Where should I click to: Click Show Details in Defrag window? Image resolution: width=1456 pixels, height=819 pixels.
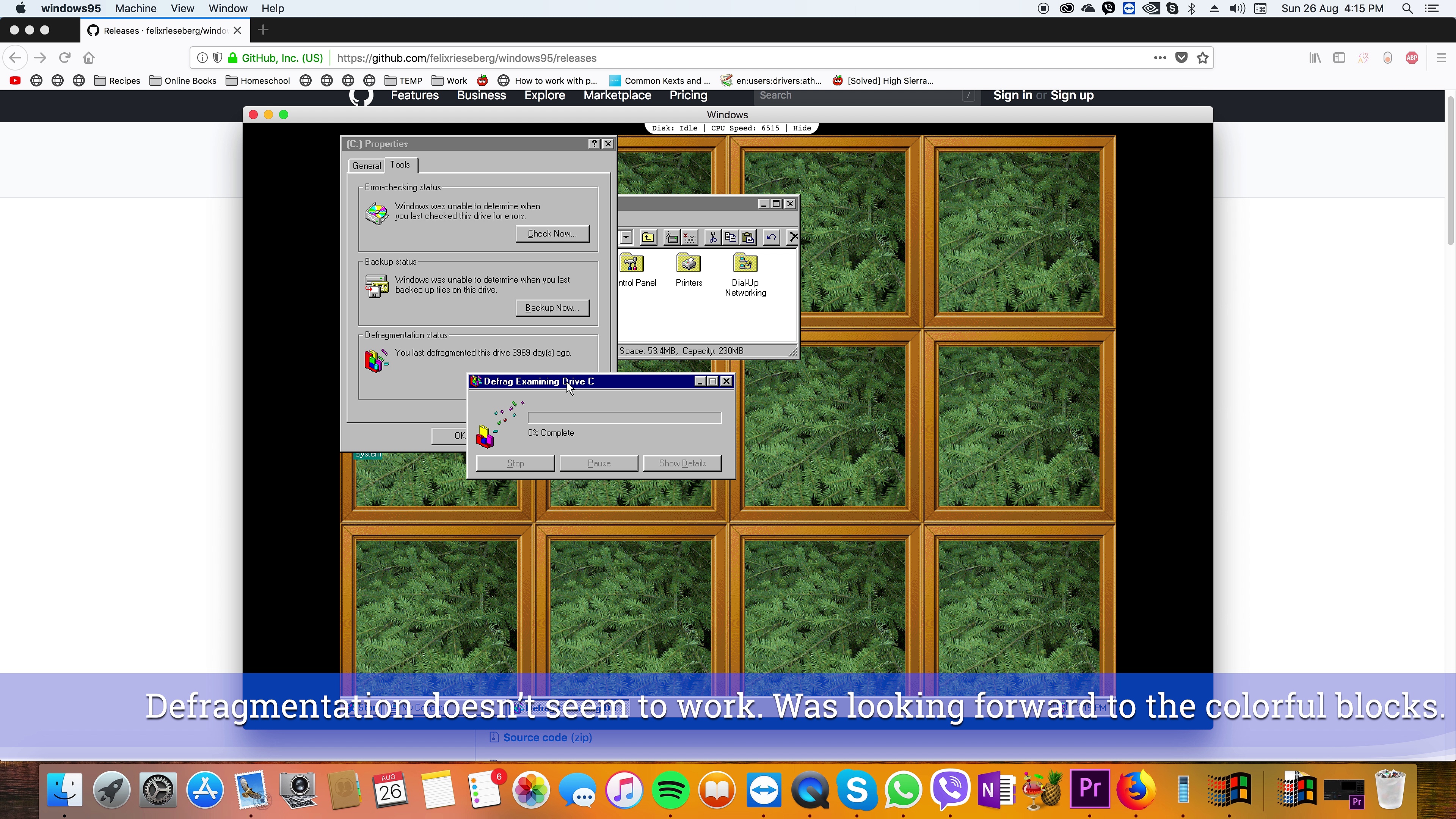pyautogui.click(x=682, y=463)
